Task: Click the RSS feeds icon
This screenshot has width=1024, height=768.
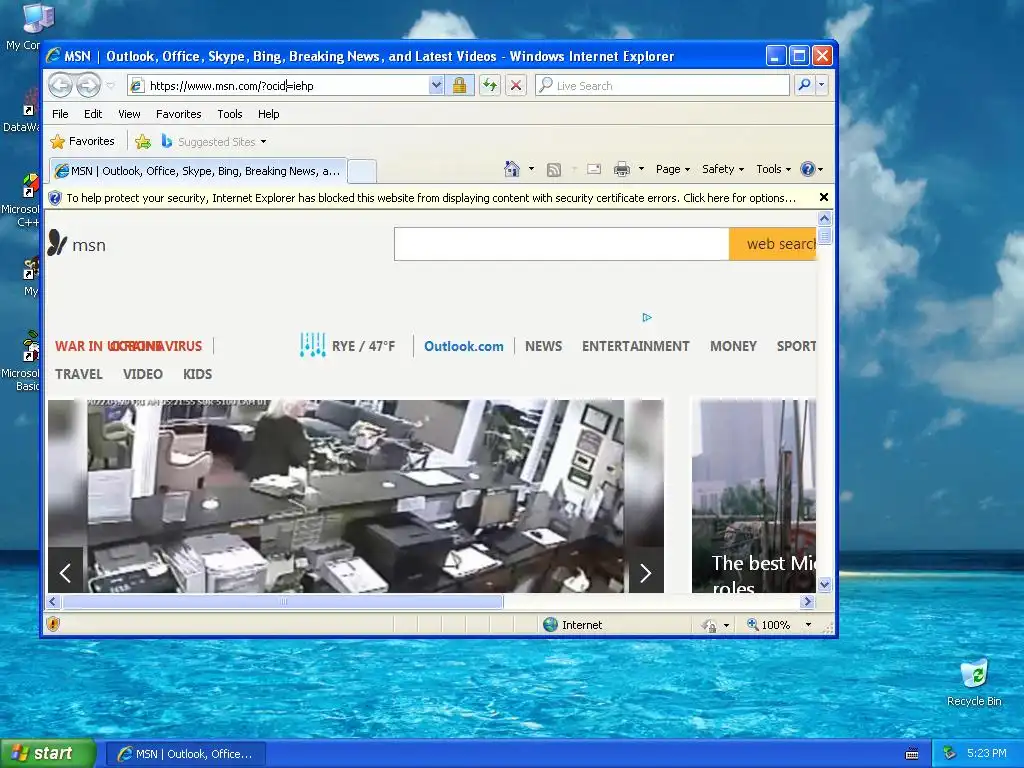Action: tap(554, 170)
